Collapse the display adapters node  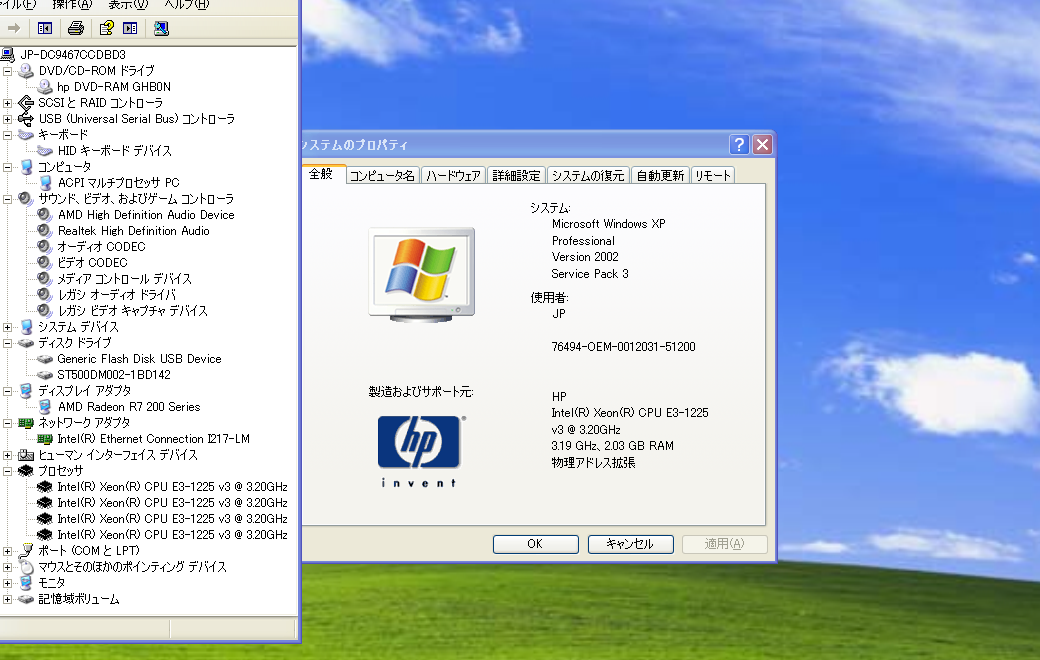click(7, 391)
